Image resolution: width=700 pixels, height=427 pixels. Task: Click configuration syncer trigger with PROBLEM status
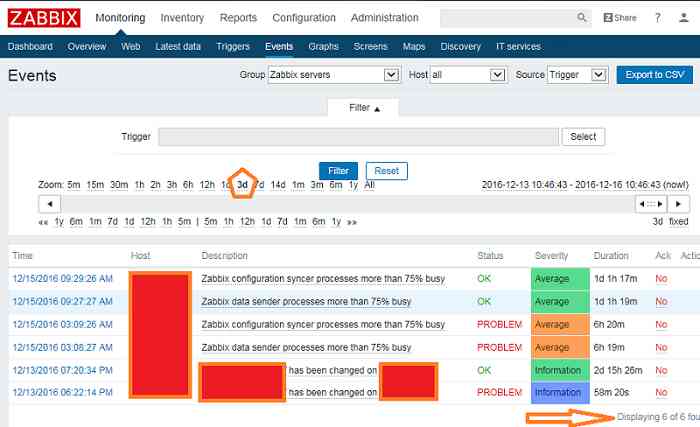pyautogui.click(x=323, y=324)
